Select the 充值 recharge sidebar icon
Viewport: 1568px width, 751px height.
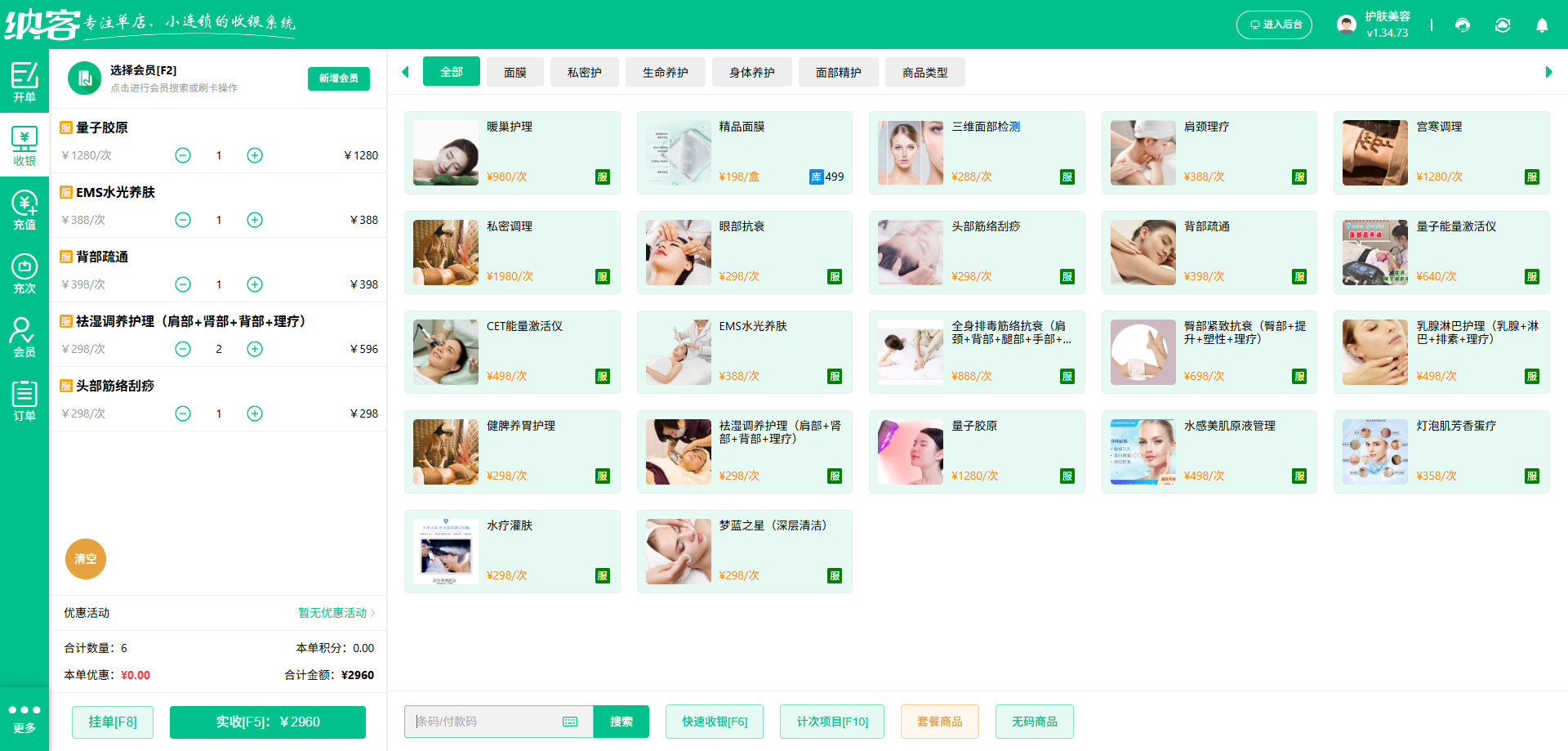pos(24,209)
